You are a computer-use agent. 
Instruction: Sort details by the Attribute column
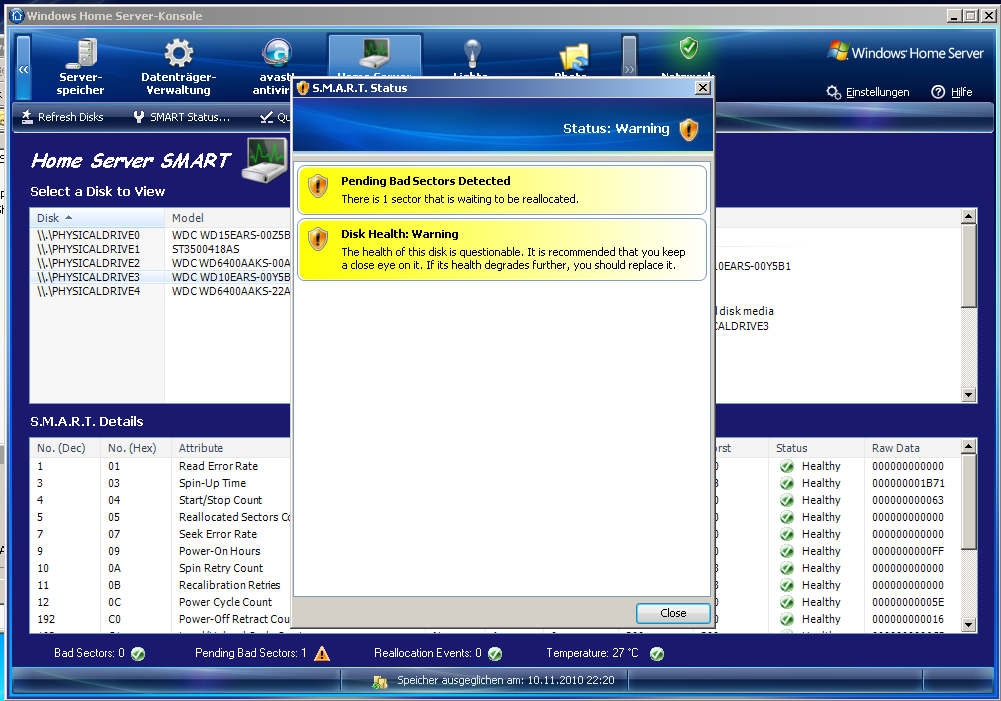231,448
